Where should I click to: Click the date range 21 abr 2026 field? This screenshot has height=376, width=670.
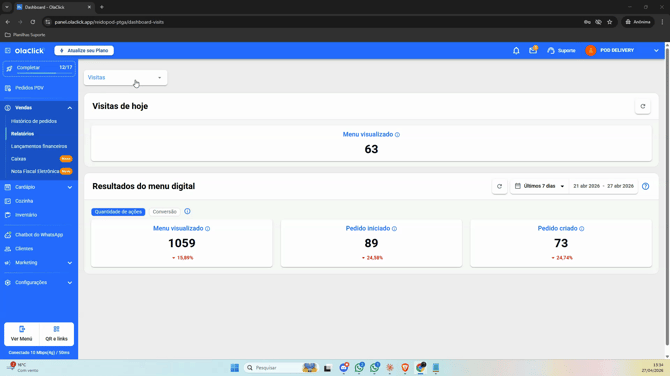(603, 186)
